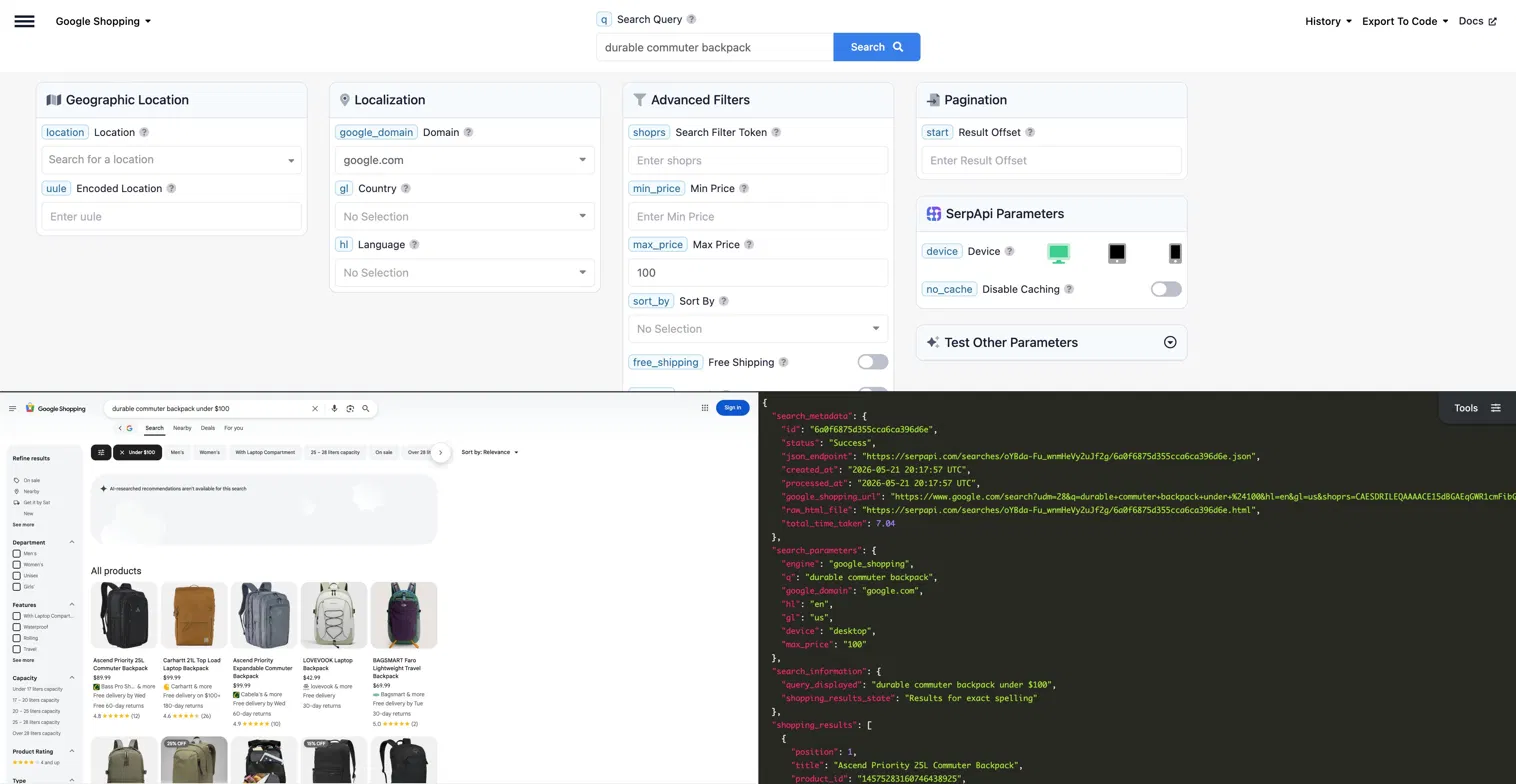Open the Sort By No Selection dropdown
Screen dimensions: 1516x784
[758, 329]
